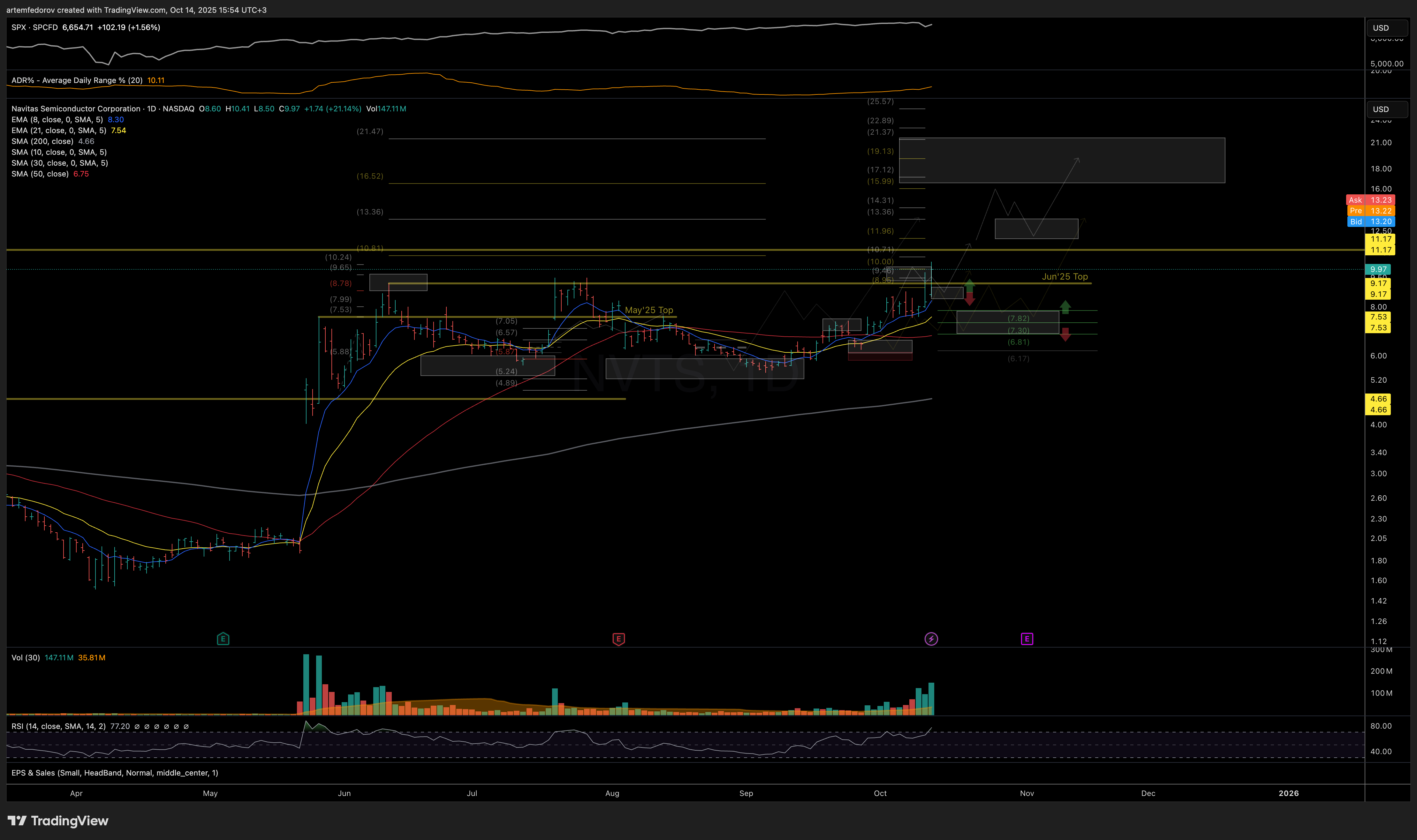Open the USD currency selector on the SPX pane
The image size is (1417, 840).
point(1387,28)
